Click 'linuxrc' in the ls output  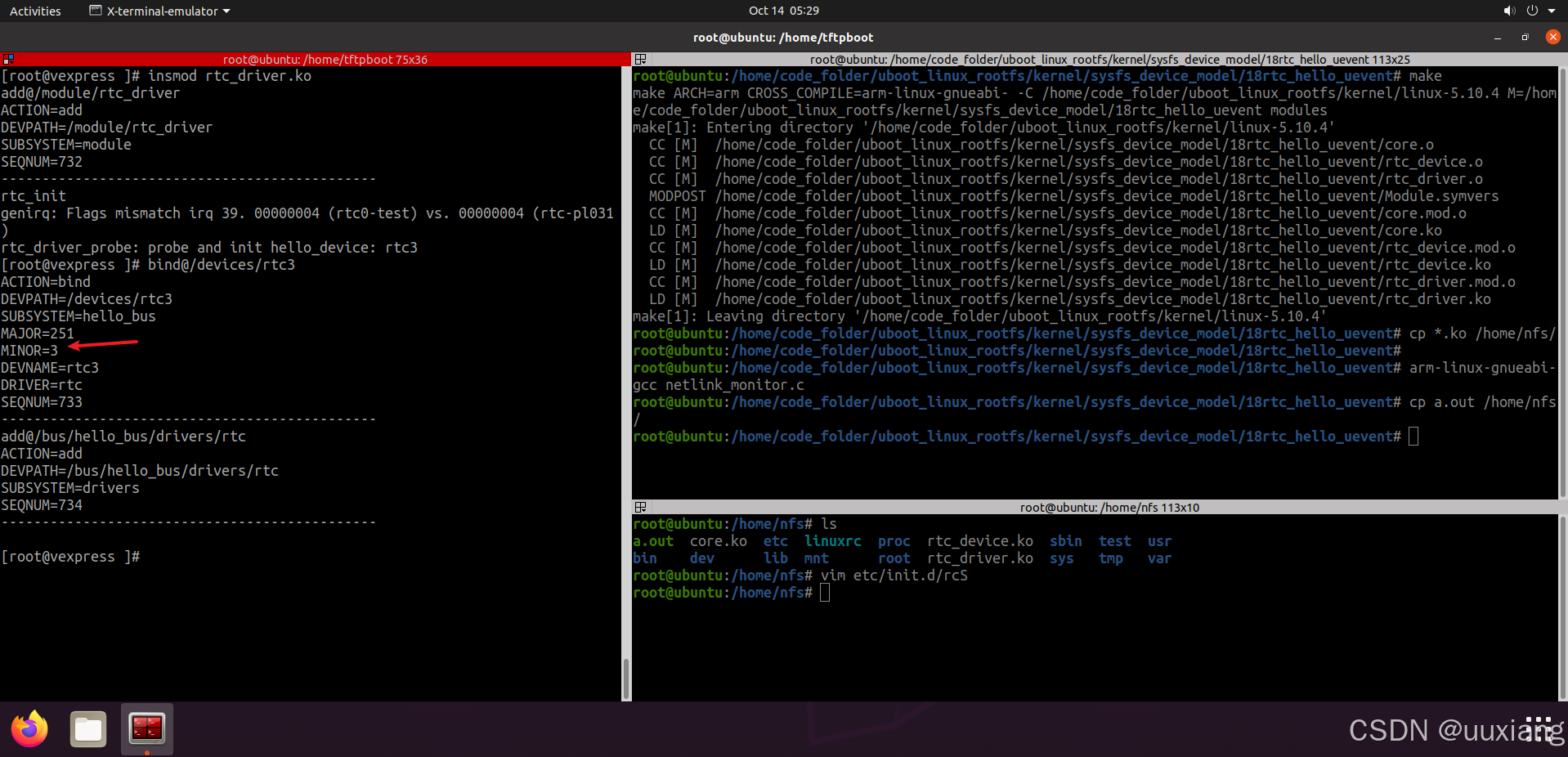[833, 541]
